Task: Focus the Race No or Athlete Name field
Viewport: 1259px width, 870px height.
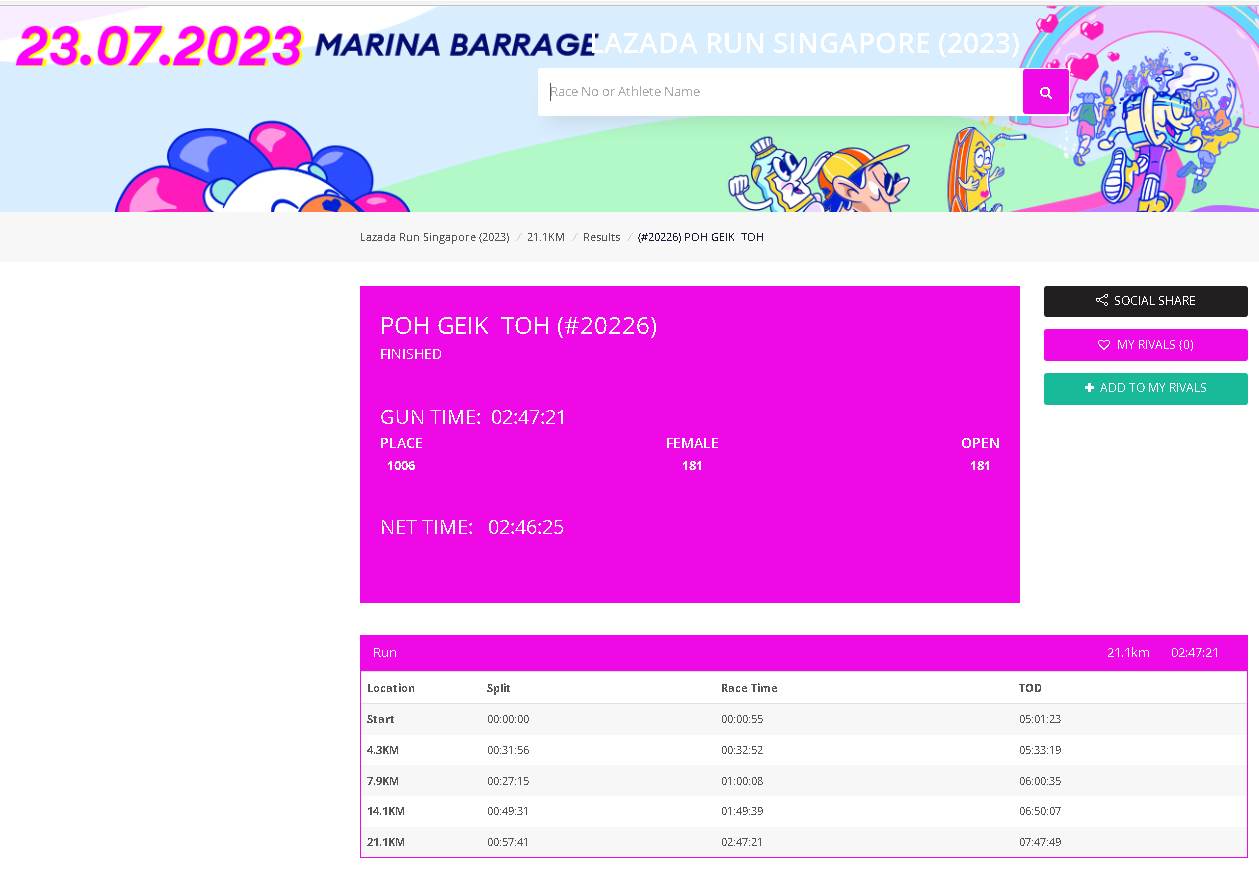Action: click(780, 92)
